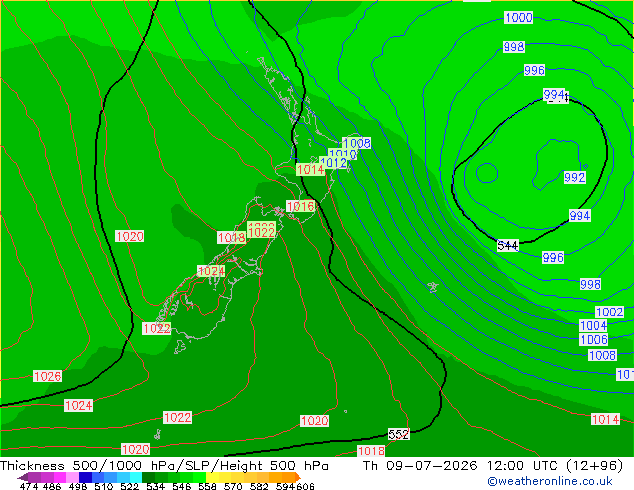Click the 992 low-pressure label
This screenshot has width=634, height=490.
pyautogui.click(x=575, y=177)
